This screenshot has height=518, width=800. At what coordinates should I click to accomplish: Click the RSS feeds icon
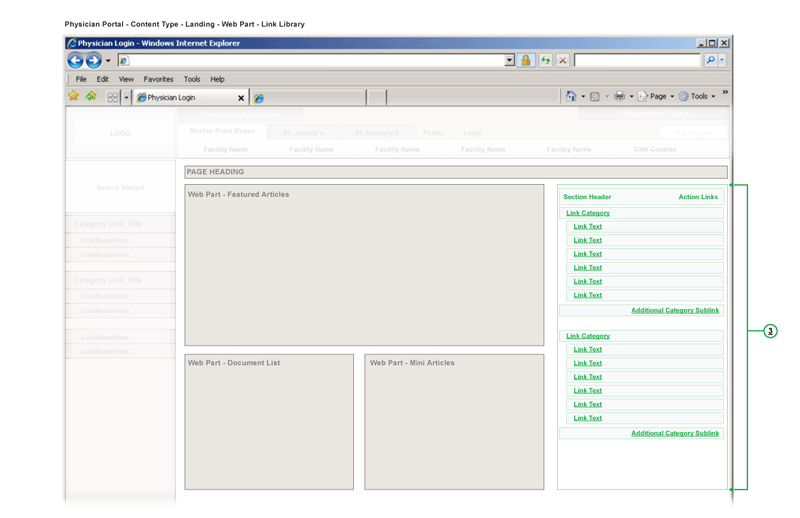coord(595,96)
